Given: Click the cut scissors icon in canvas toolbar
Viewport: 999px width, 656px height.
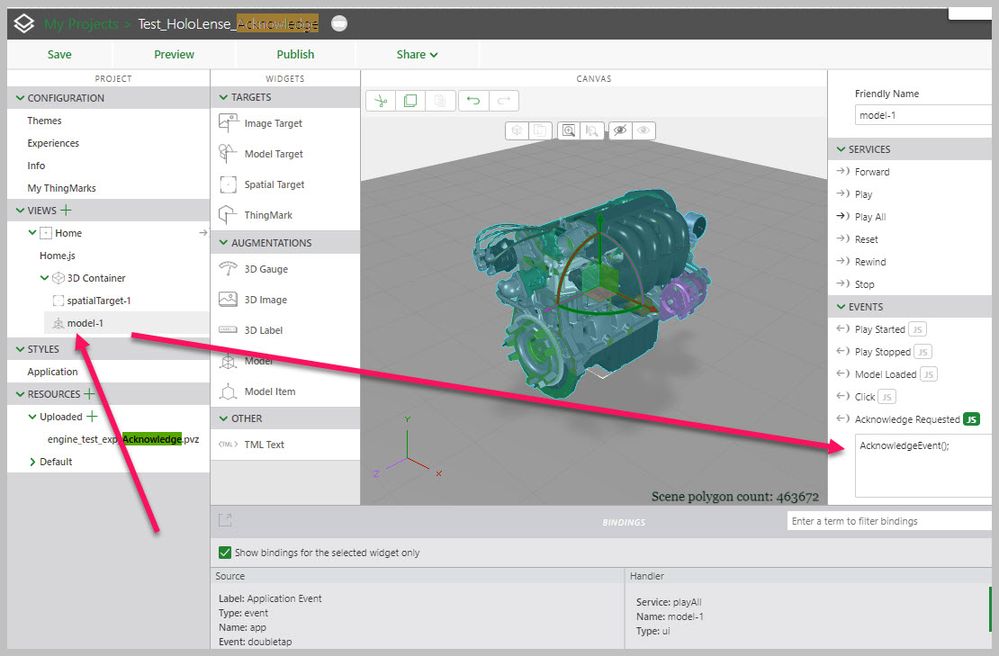Looking at the screenshot, I should pos(380,101).
